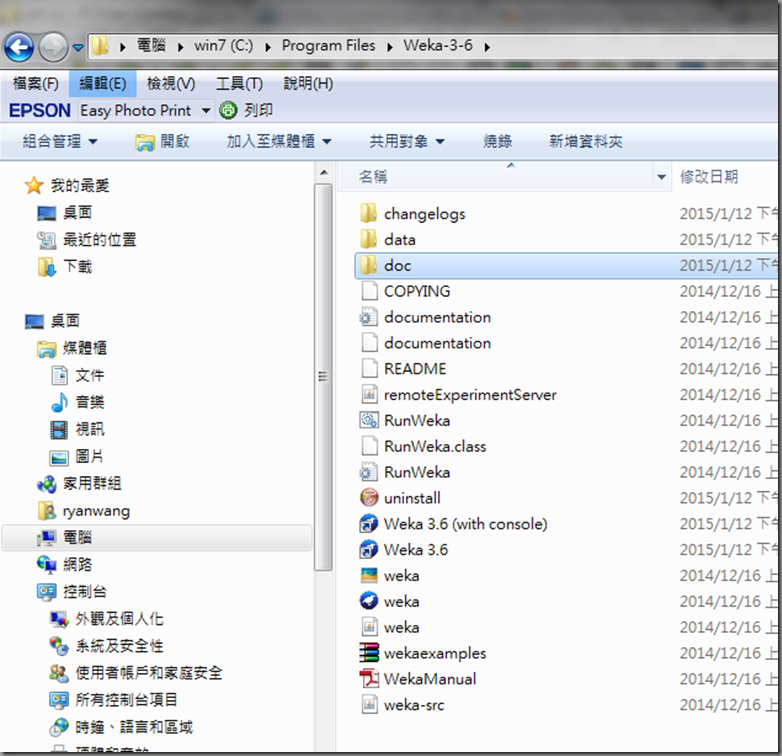Expand the breadcrumb arrow after Weka-3-6
Screen dimensions: 782x756
[x=487, y=47]
